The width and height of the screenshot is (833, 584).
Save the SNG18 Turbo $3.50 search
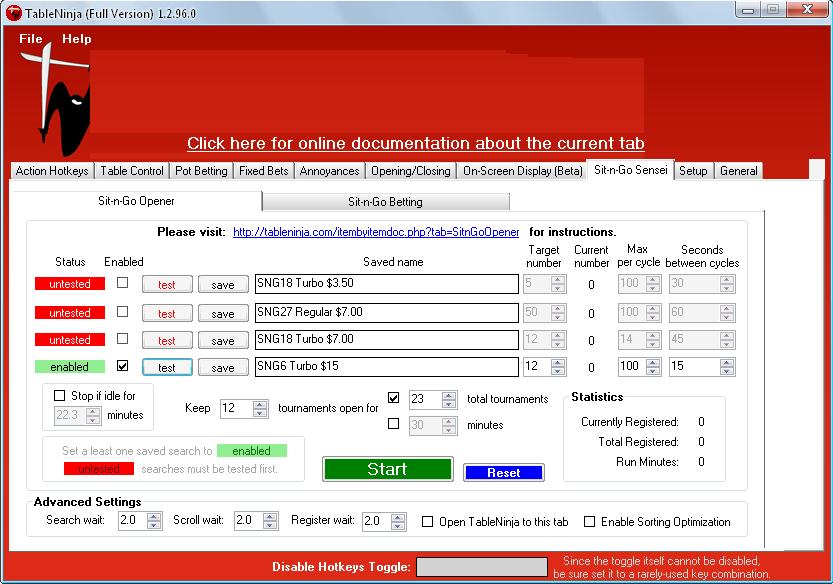223,284
